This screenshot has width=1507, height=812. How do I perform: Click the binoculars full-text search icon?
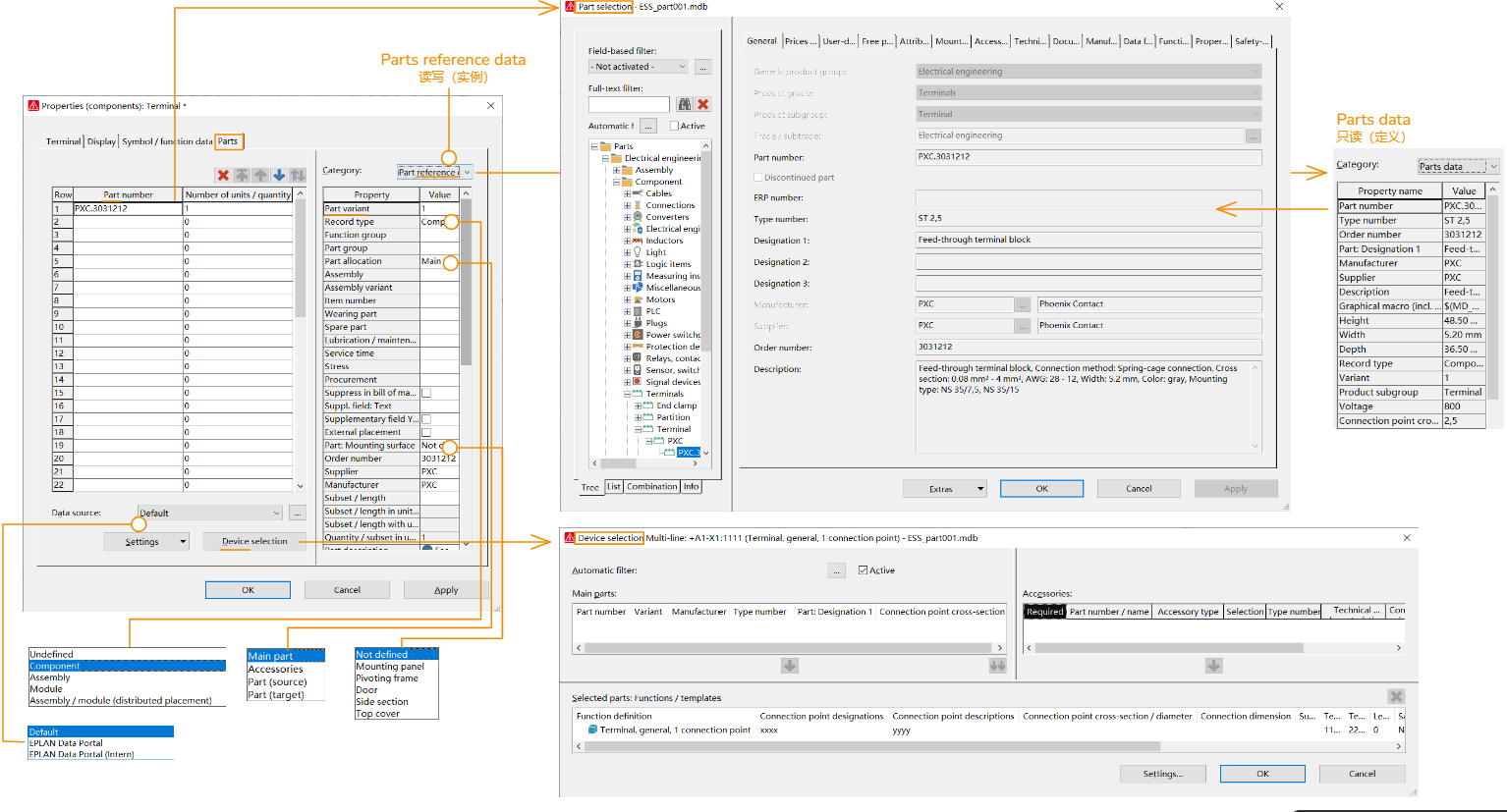pos(685,104)
